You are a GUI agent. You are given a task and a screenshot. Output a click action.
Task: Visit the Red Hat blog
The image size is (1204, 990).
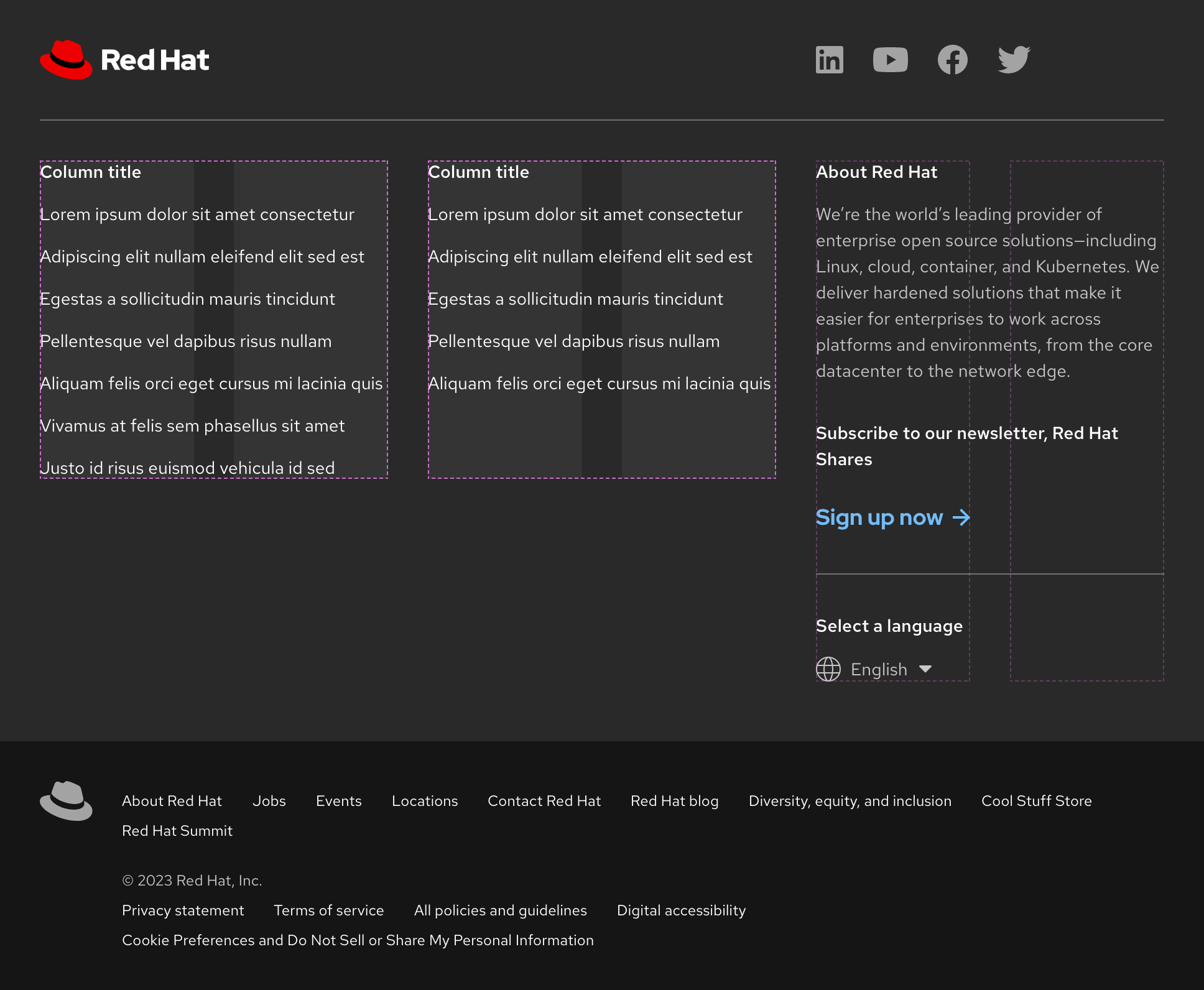click(x=674, y=800)
